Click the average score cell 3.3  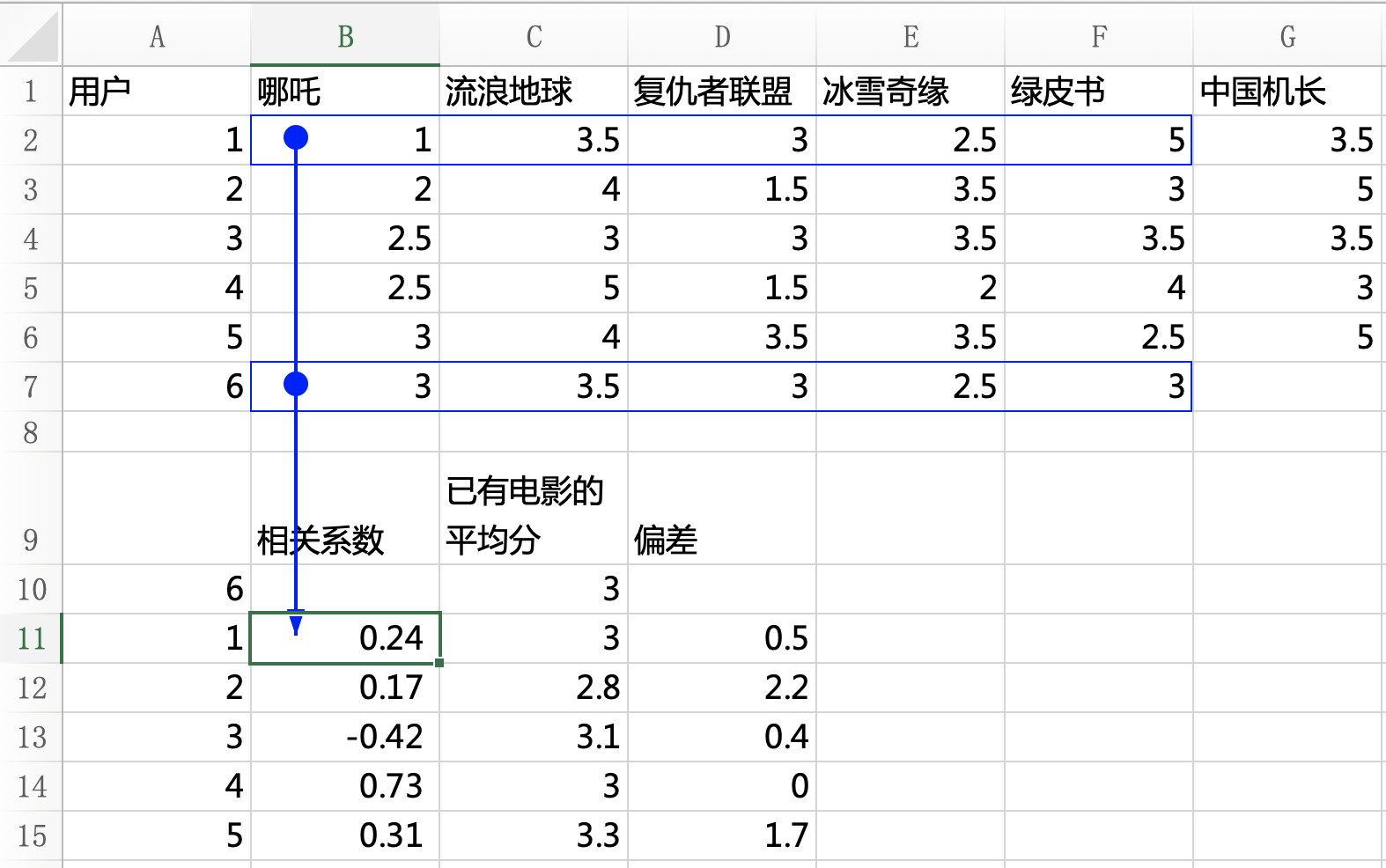[534, 835]
